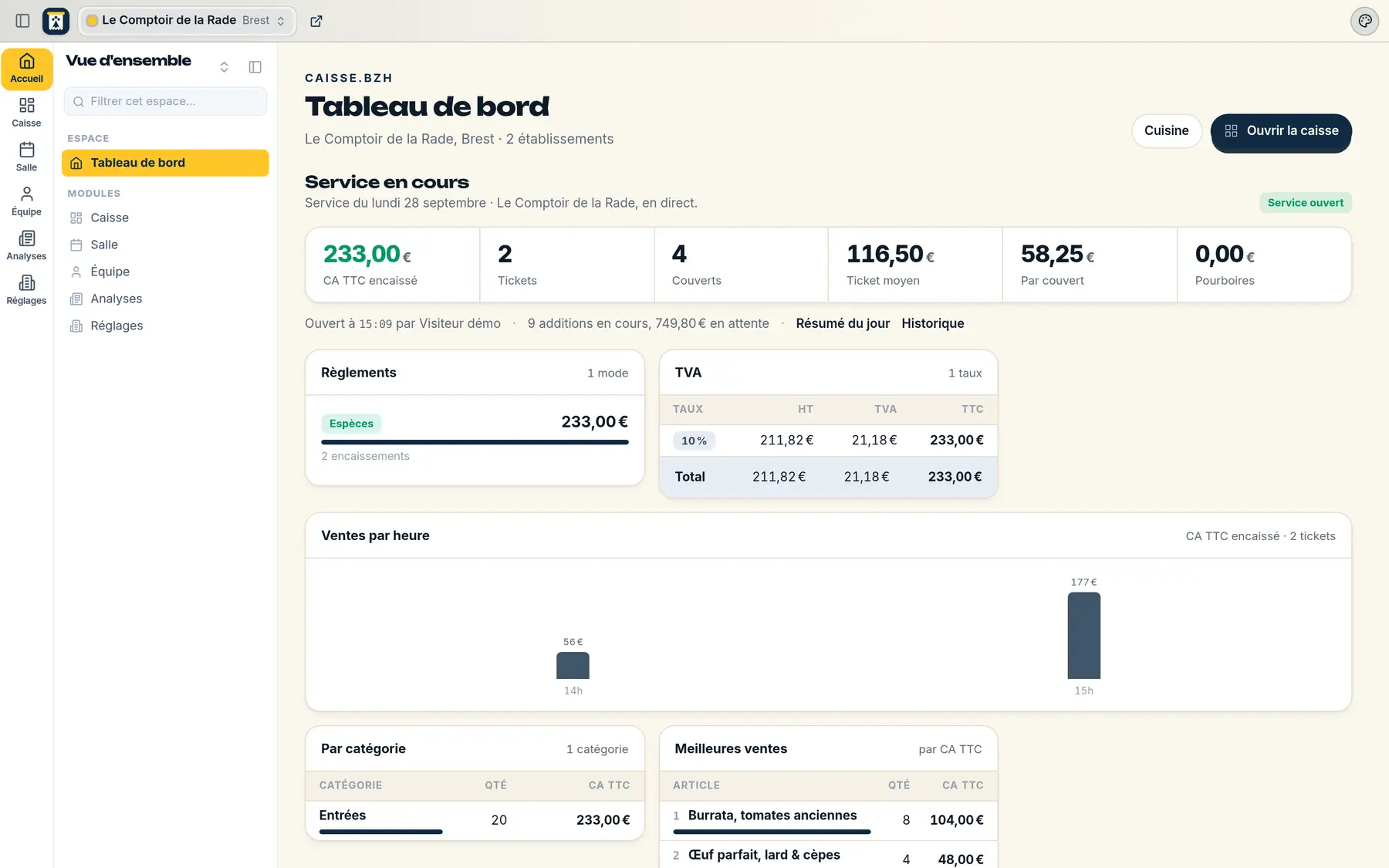Screen dimensions: 1389x868
Task: Open the Historique link
Action: pos(933,323)
